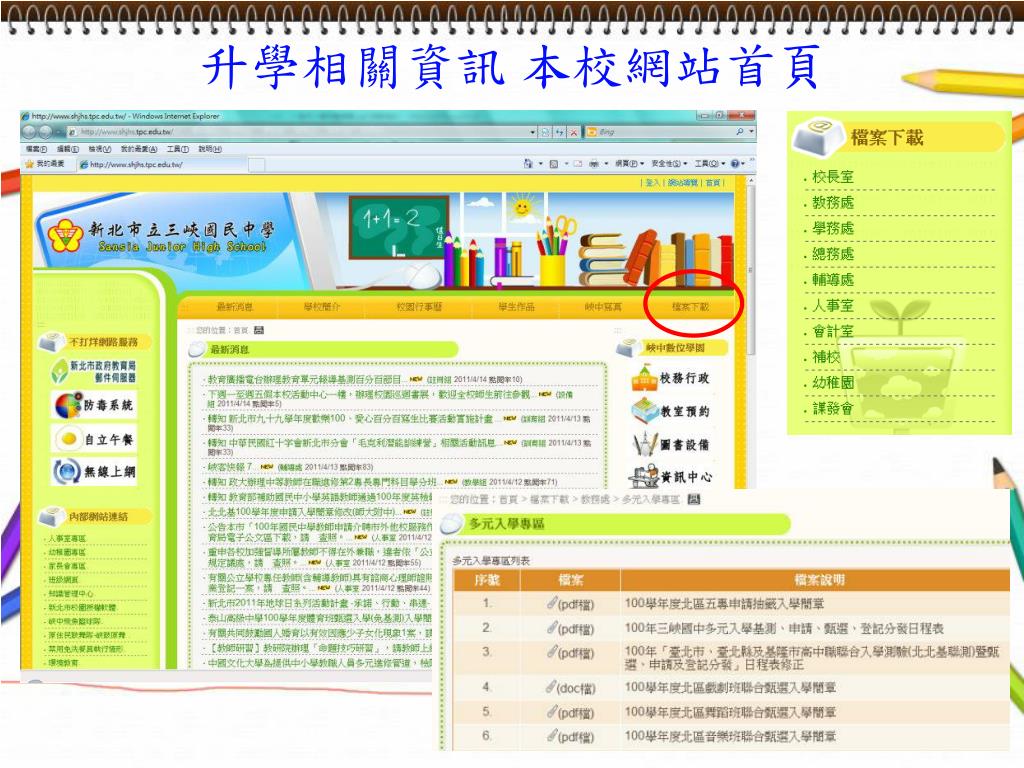Open the 編輯(E) menu
Image resolution: width=1024 pixels, height=768 pixels.
[67, 149]
